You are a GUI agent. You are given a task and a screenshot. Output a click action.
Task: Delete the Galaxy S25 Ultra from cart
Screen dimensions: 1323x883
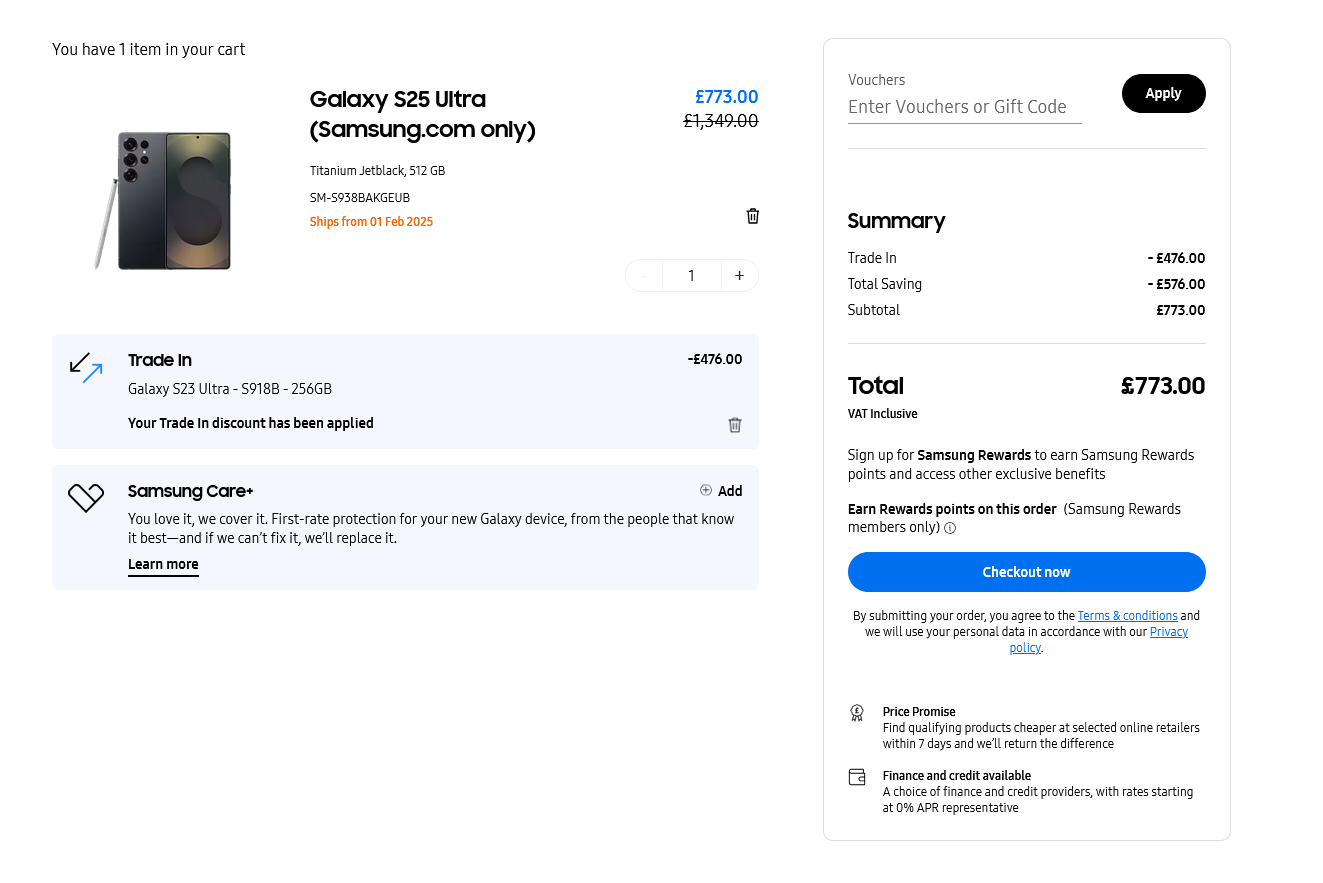[x=753, y=216]
